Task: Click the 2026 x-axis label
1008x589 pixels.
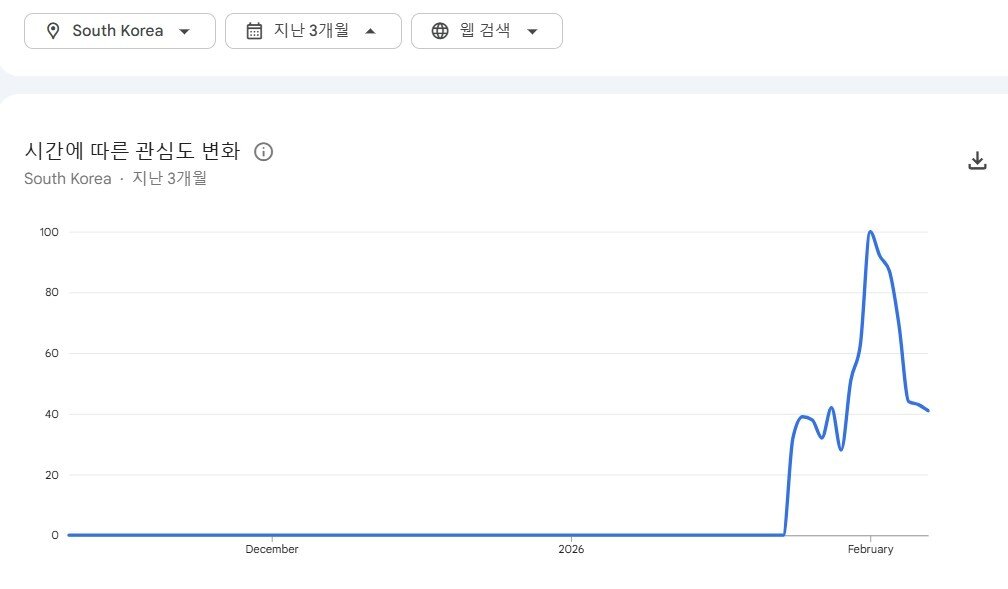Action: click(x=571, y=549)
